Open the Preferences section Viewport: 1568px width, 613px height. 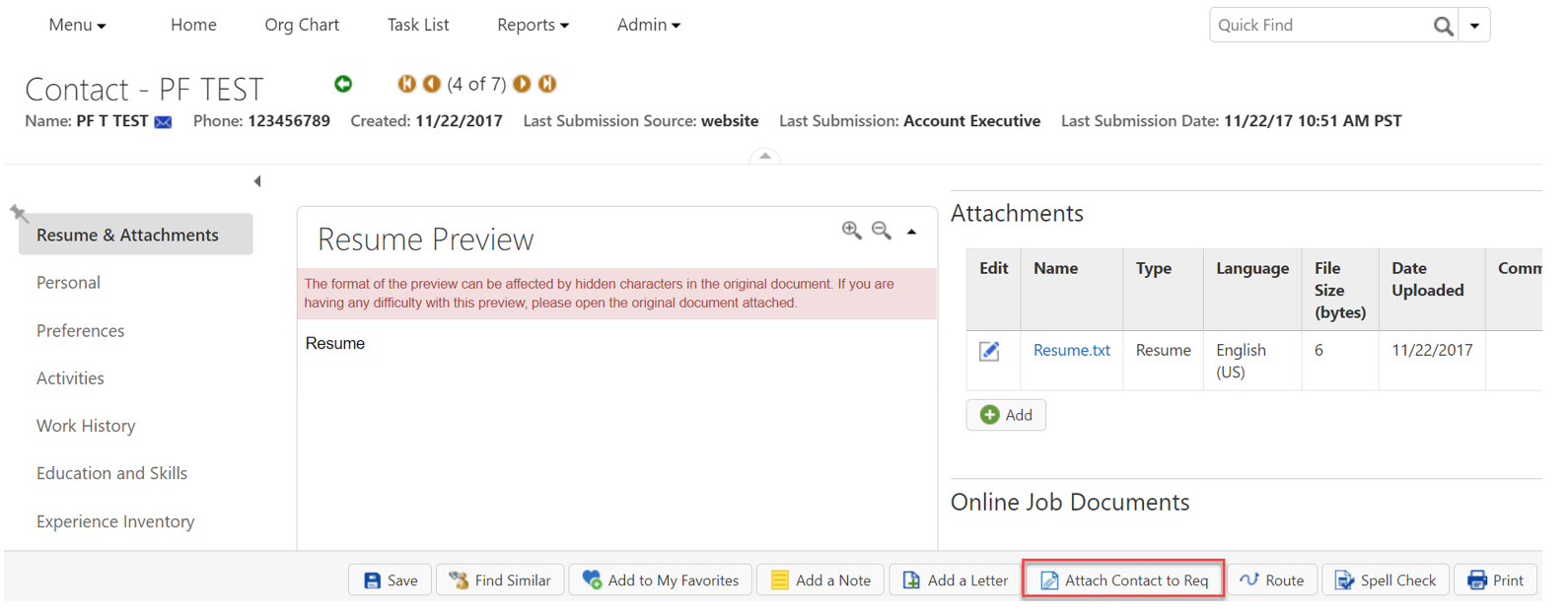coord(80,331)
